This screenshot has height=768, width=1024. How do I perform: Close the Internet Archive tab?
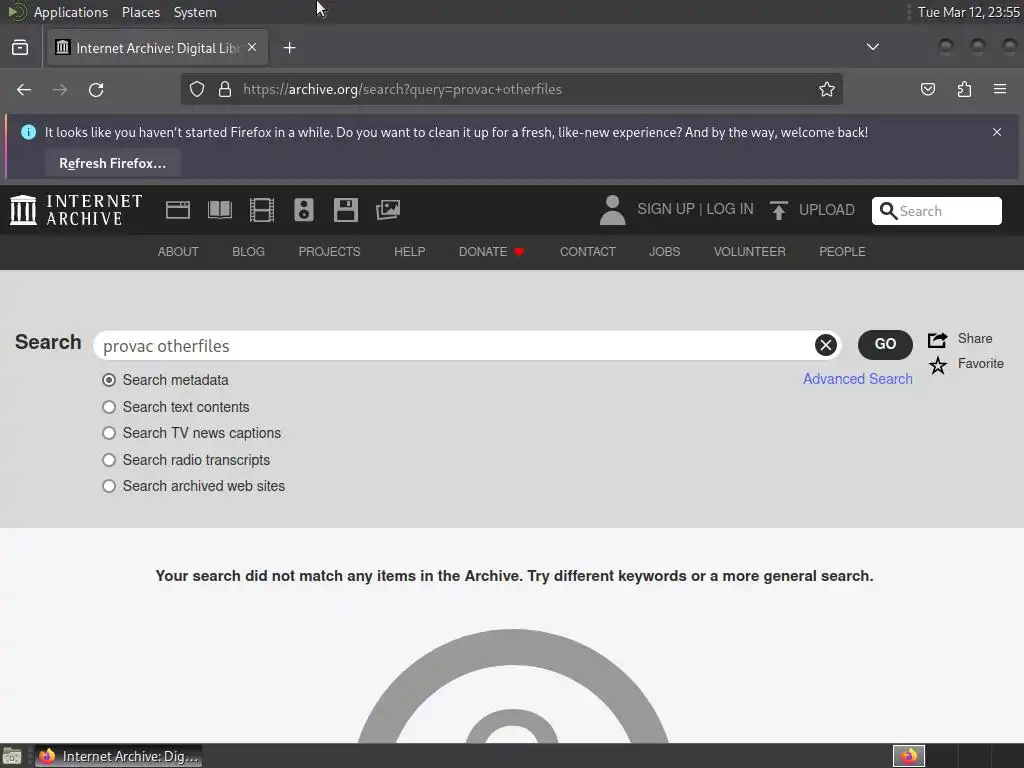tap(252, 48)
